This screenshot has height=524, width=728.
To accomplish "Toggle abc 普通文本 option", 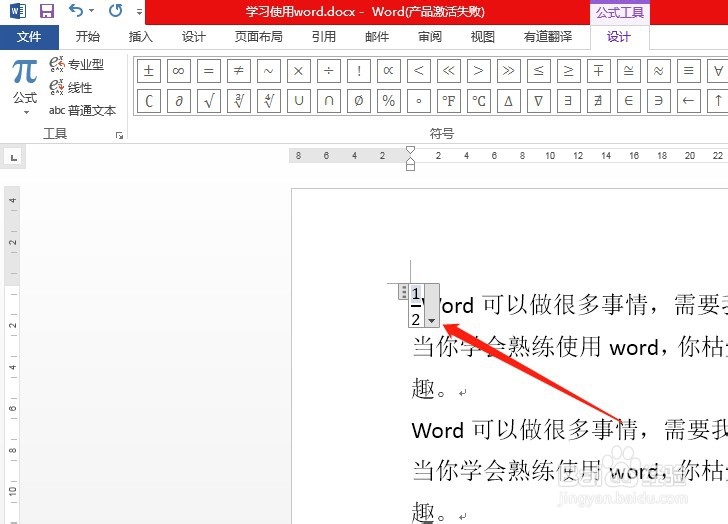I will click(82, 110).
